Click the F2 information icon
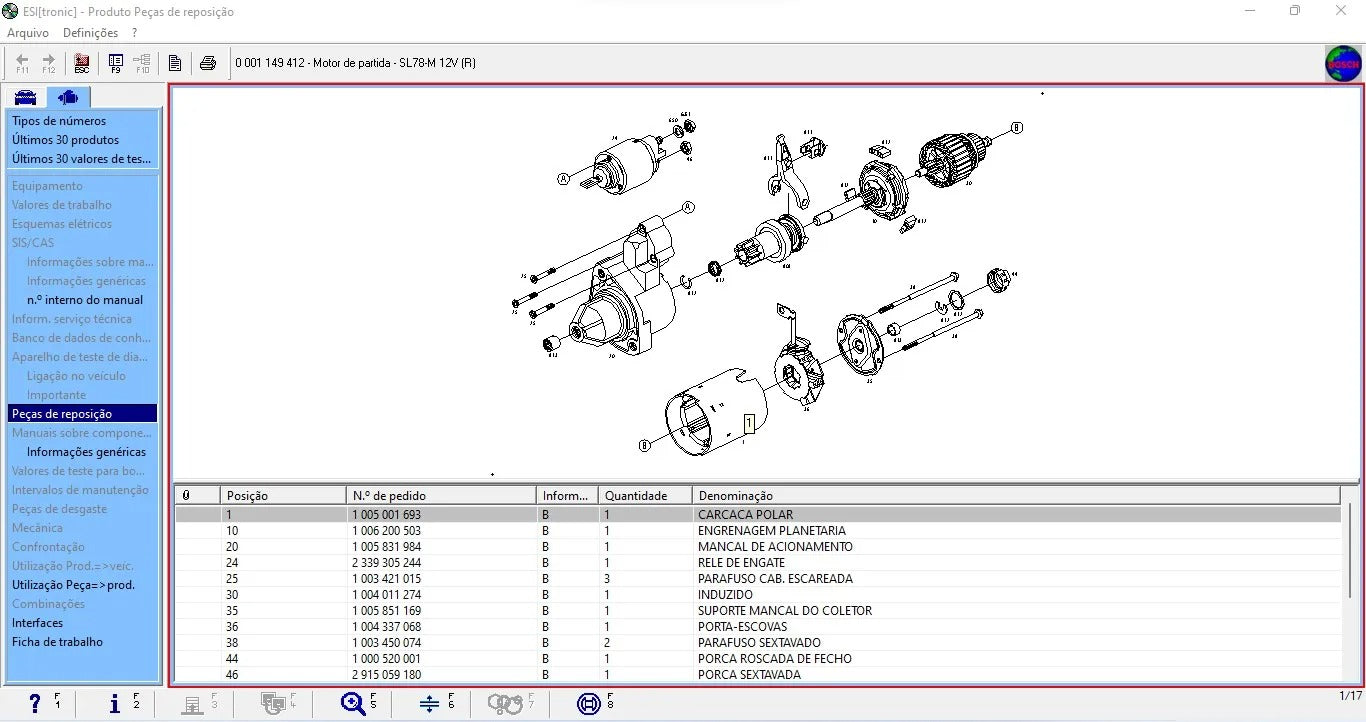 click(x=114, y=703)
